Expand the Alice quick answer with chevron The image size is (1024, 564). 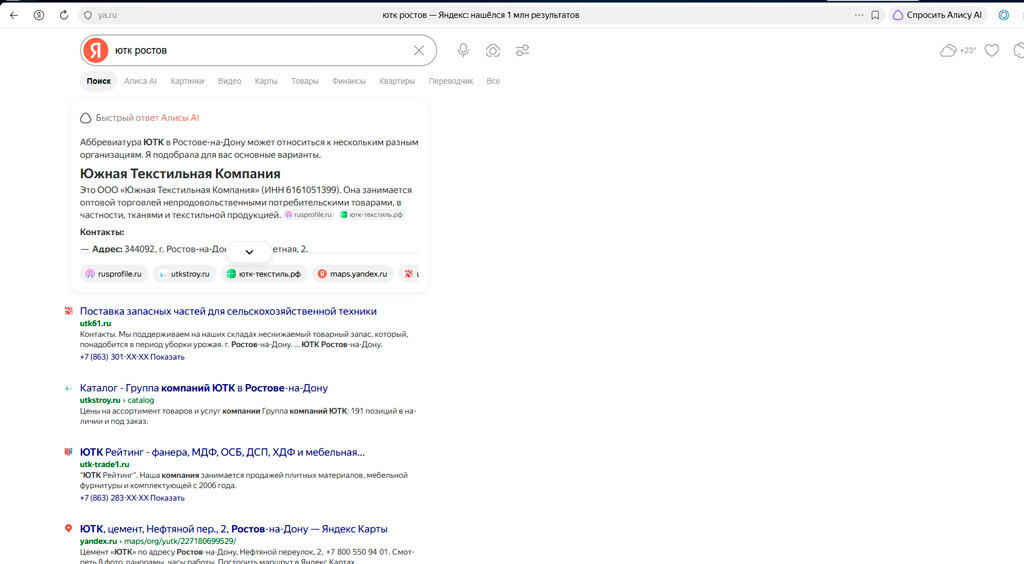click(x=249, y=252)
